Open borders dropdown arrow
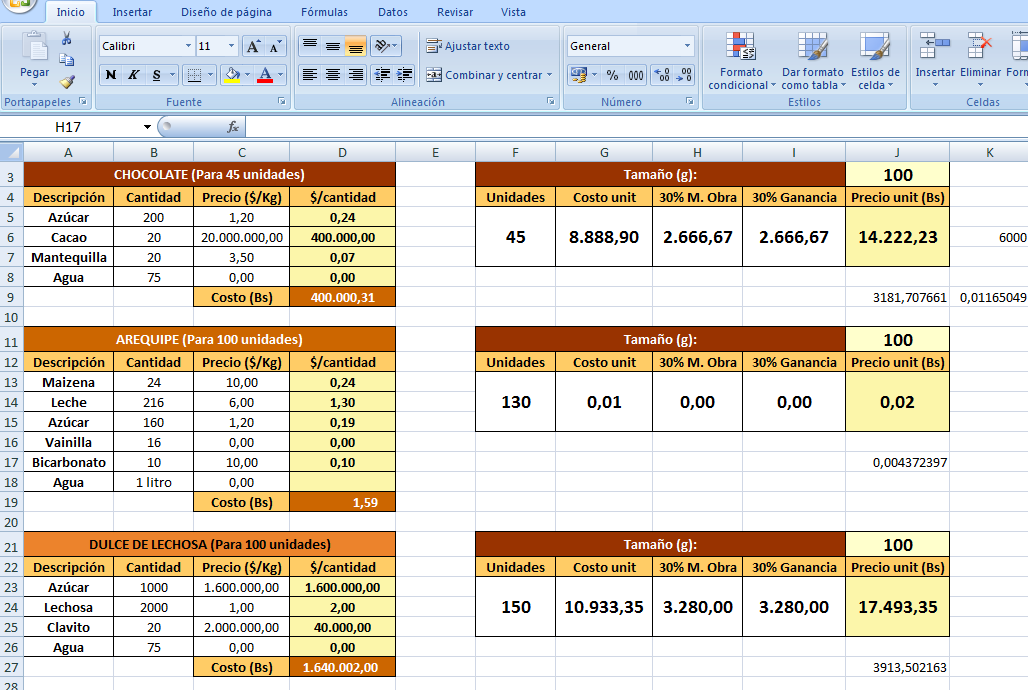 coord(210,75)
